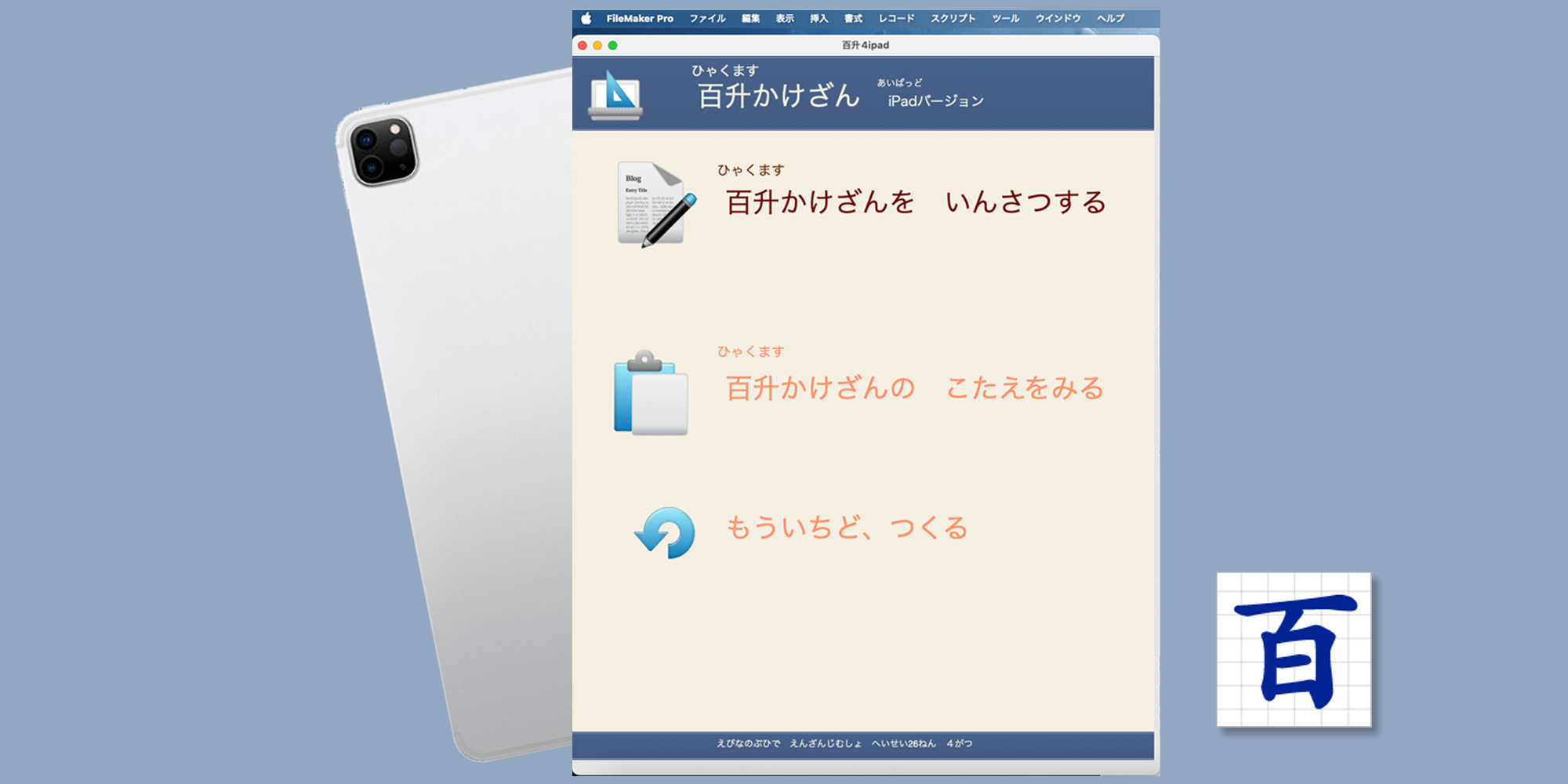This screenshot has width=1568, height=784.
Task: Open the ウインドウ menu
Action: pos(1058,19)
